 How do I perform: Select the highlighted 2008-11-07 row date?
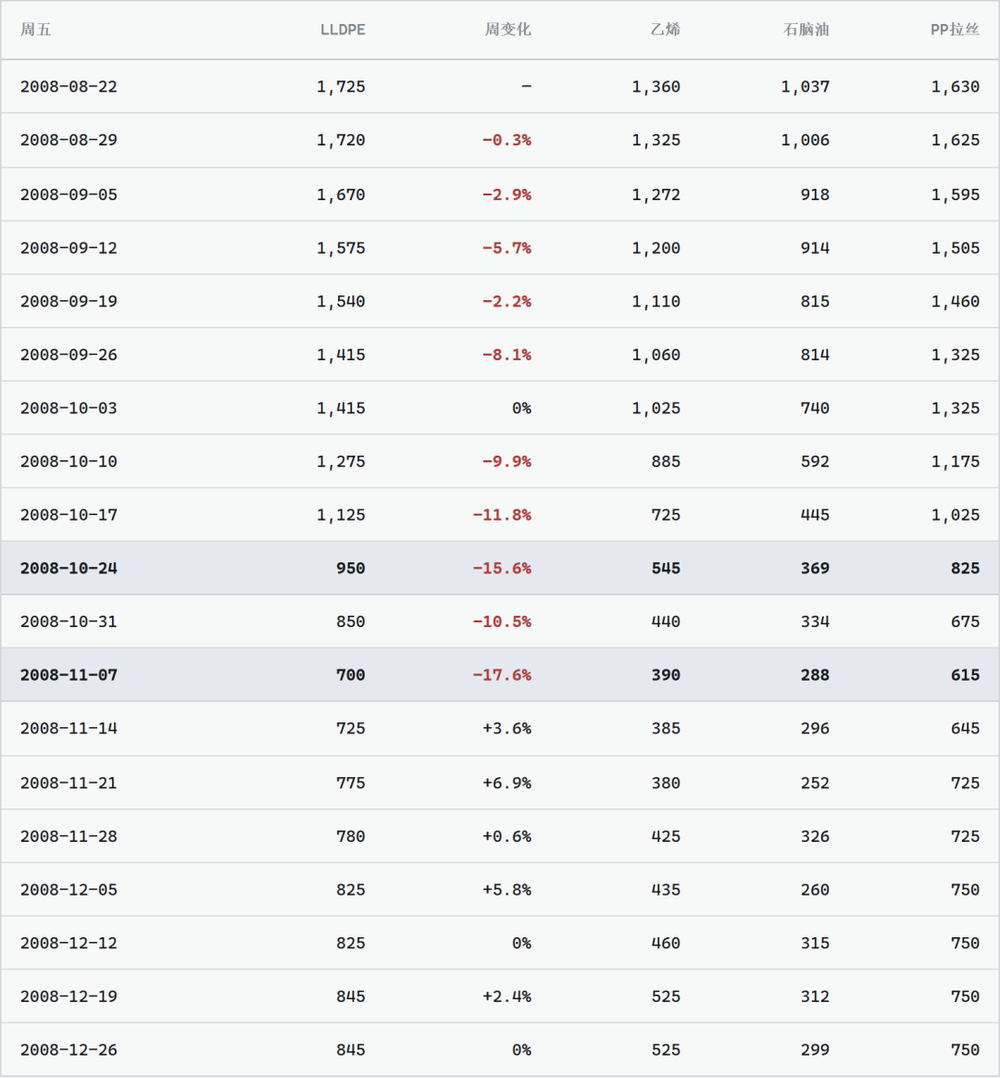69,675
